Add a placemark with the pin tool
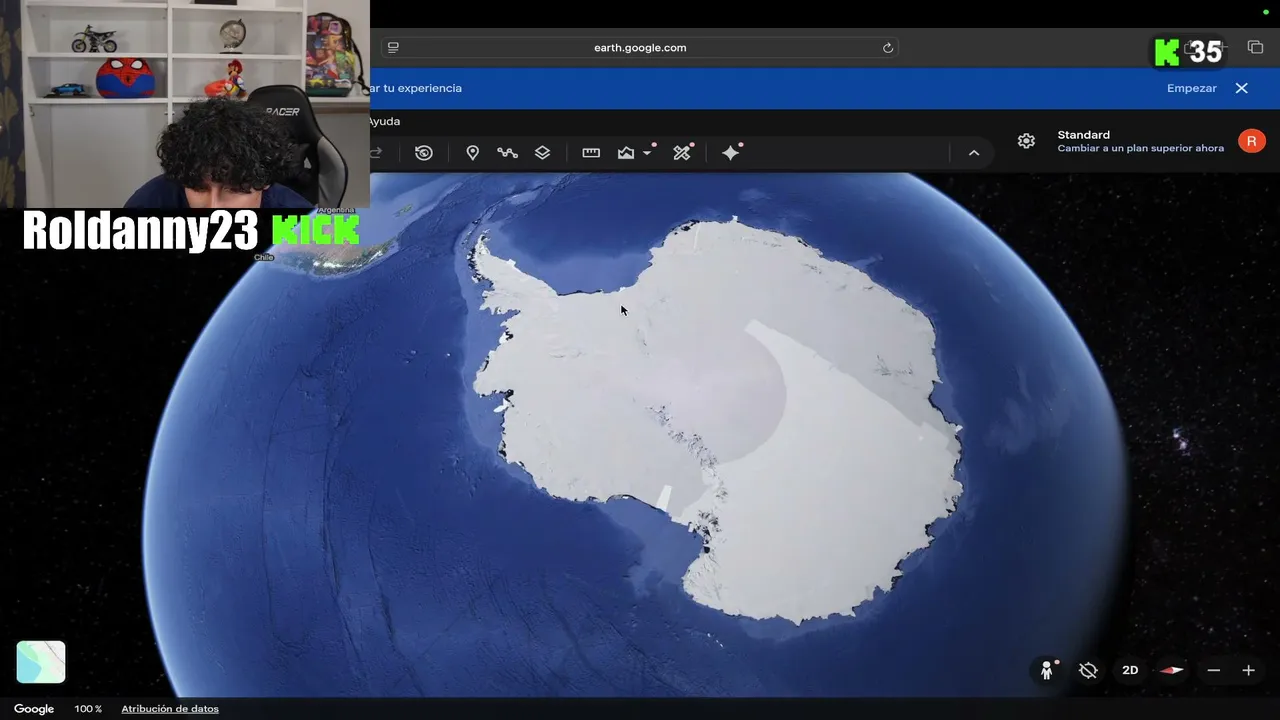Image resolution: width=1280 pixels, height=720 pixels. coord(473,153)
